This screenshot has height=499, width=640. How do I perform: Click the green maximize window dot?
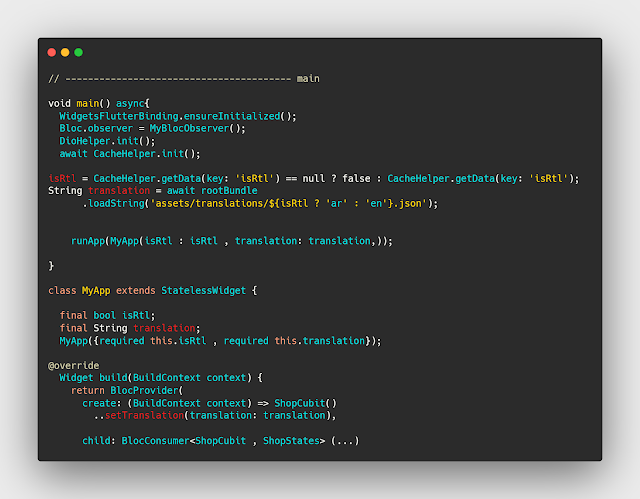pos(78,52)
